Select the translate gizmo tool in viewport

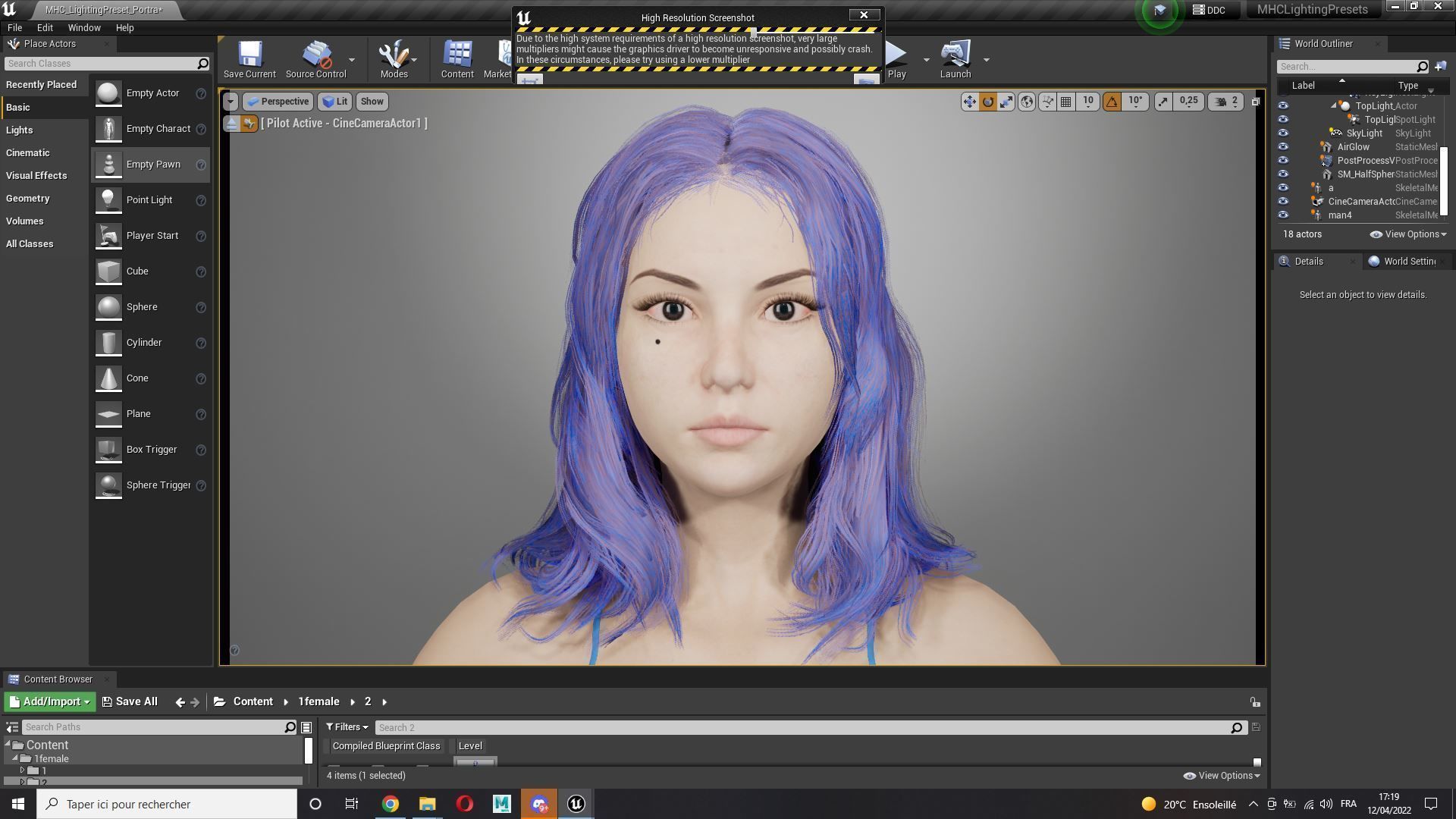click(x=970, y=102)
